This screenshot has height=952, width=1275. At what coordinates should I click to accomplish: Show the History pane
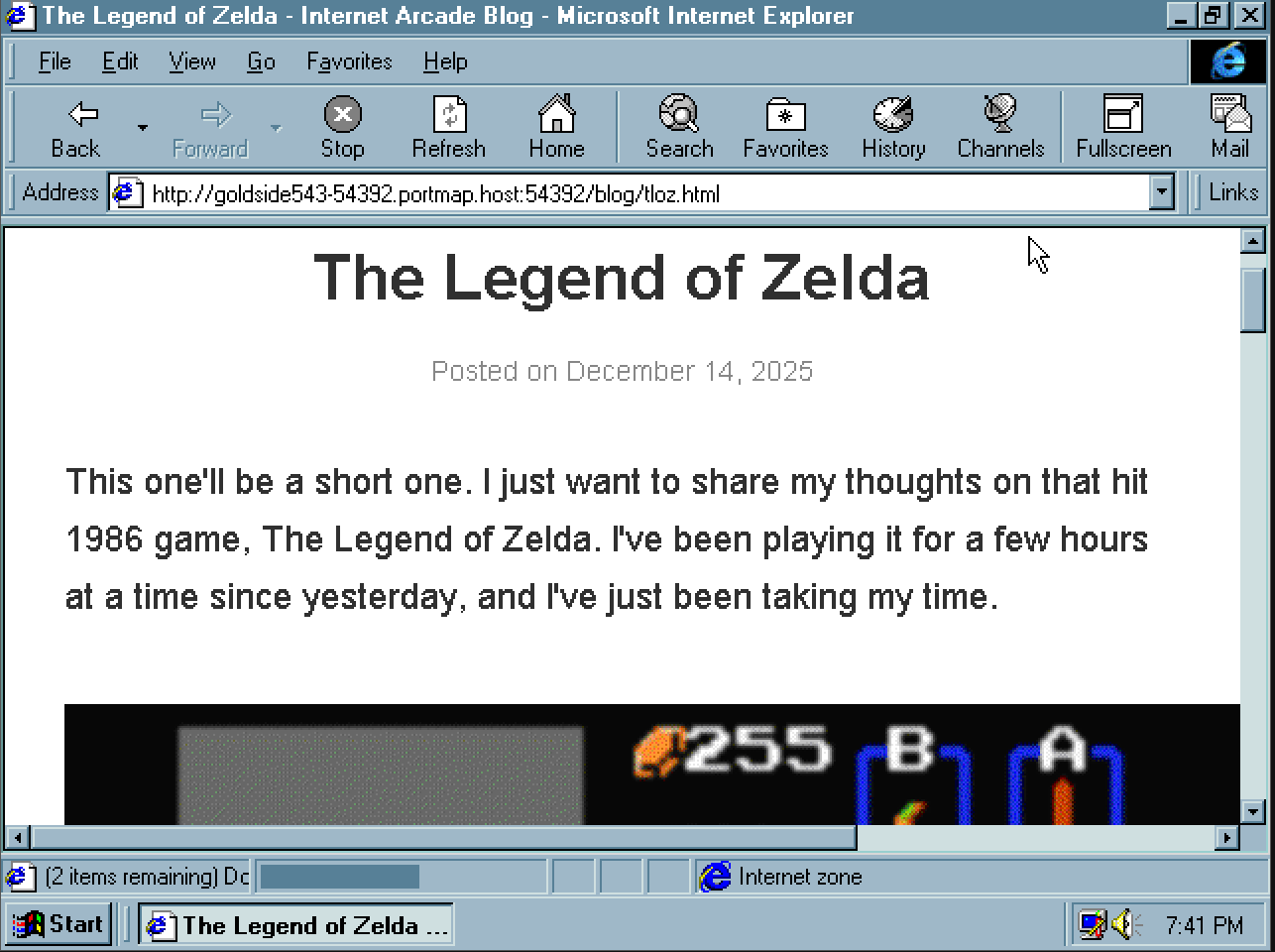[x=893, y=127]
